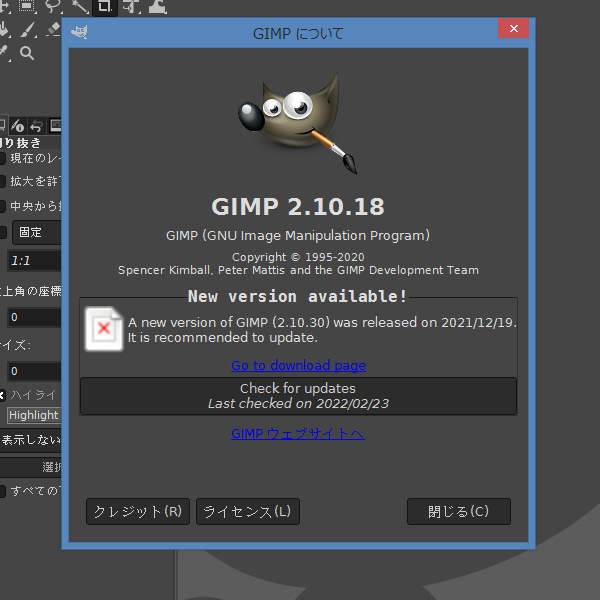Select the Rectangle Select tool
Viewport: 600px width, 600px height.
27,6
